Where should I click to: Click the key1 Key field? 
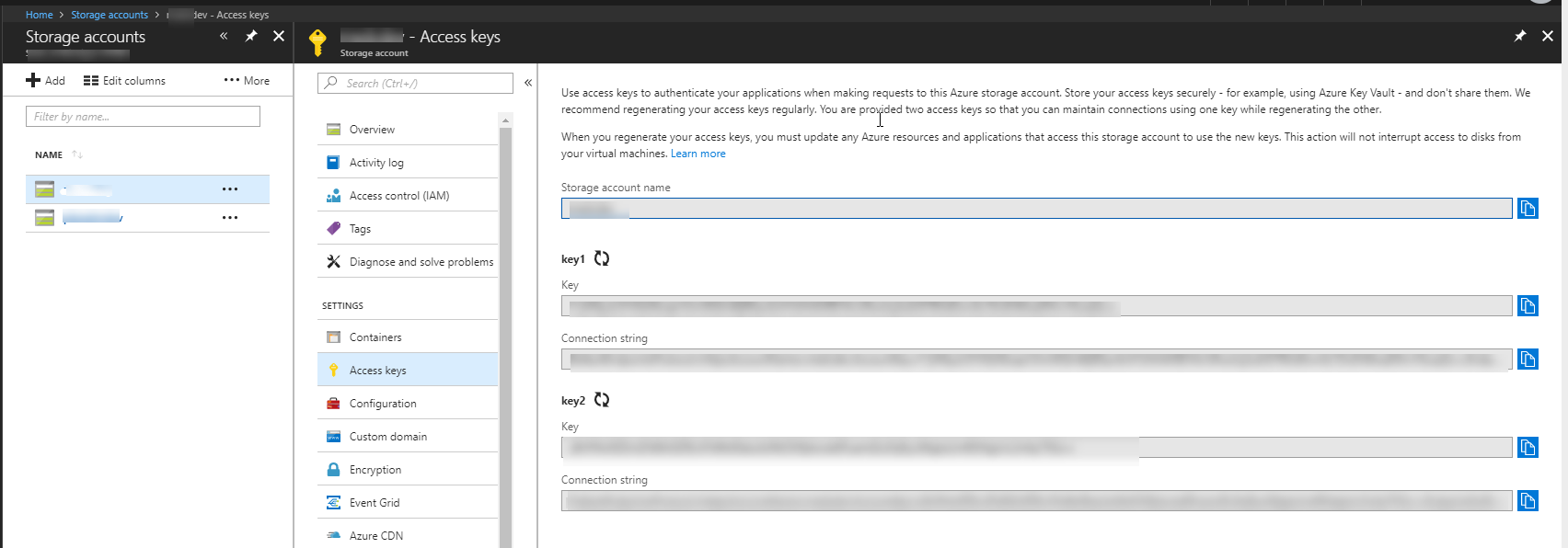coord(1036,305)
